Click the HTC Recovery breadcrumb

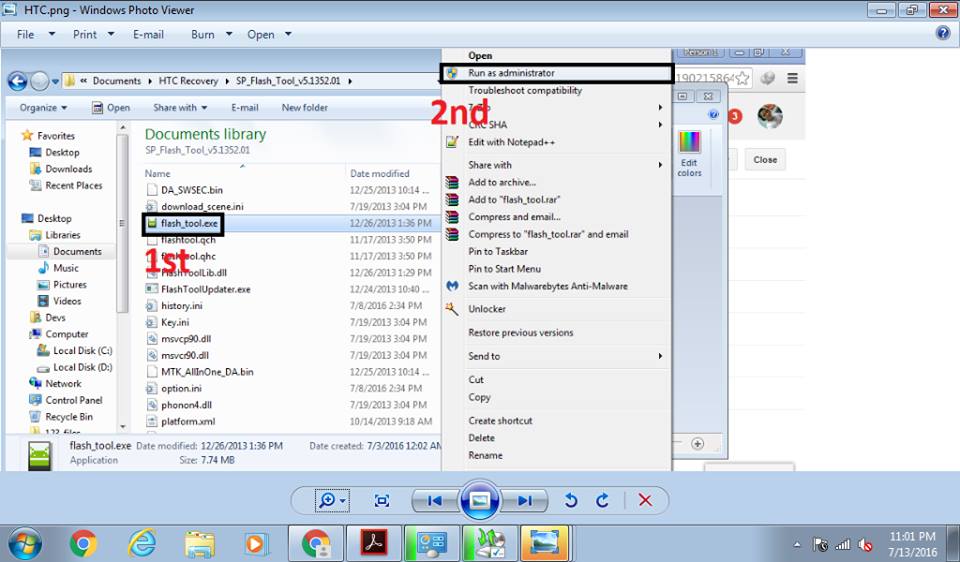(x=188, y=81)
